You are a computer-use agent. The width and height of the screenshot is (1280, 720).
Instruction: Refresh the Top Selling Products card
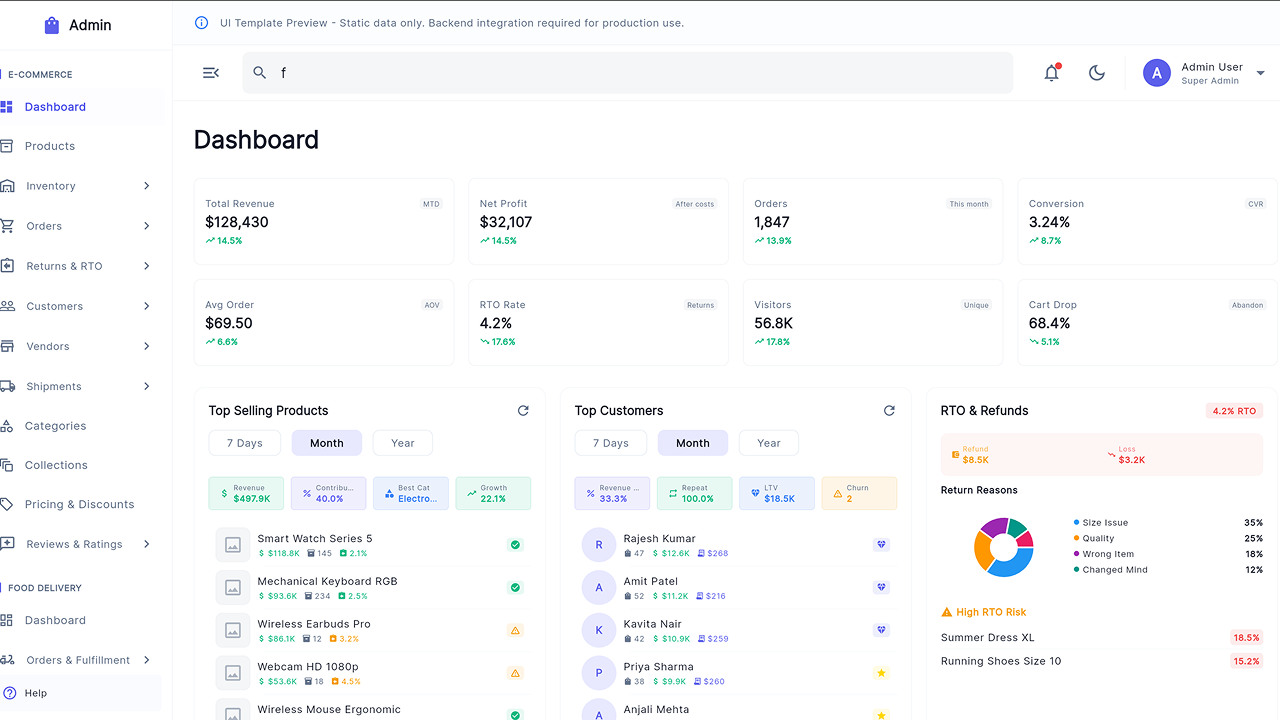[523, 411]
